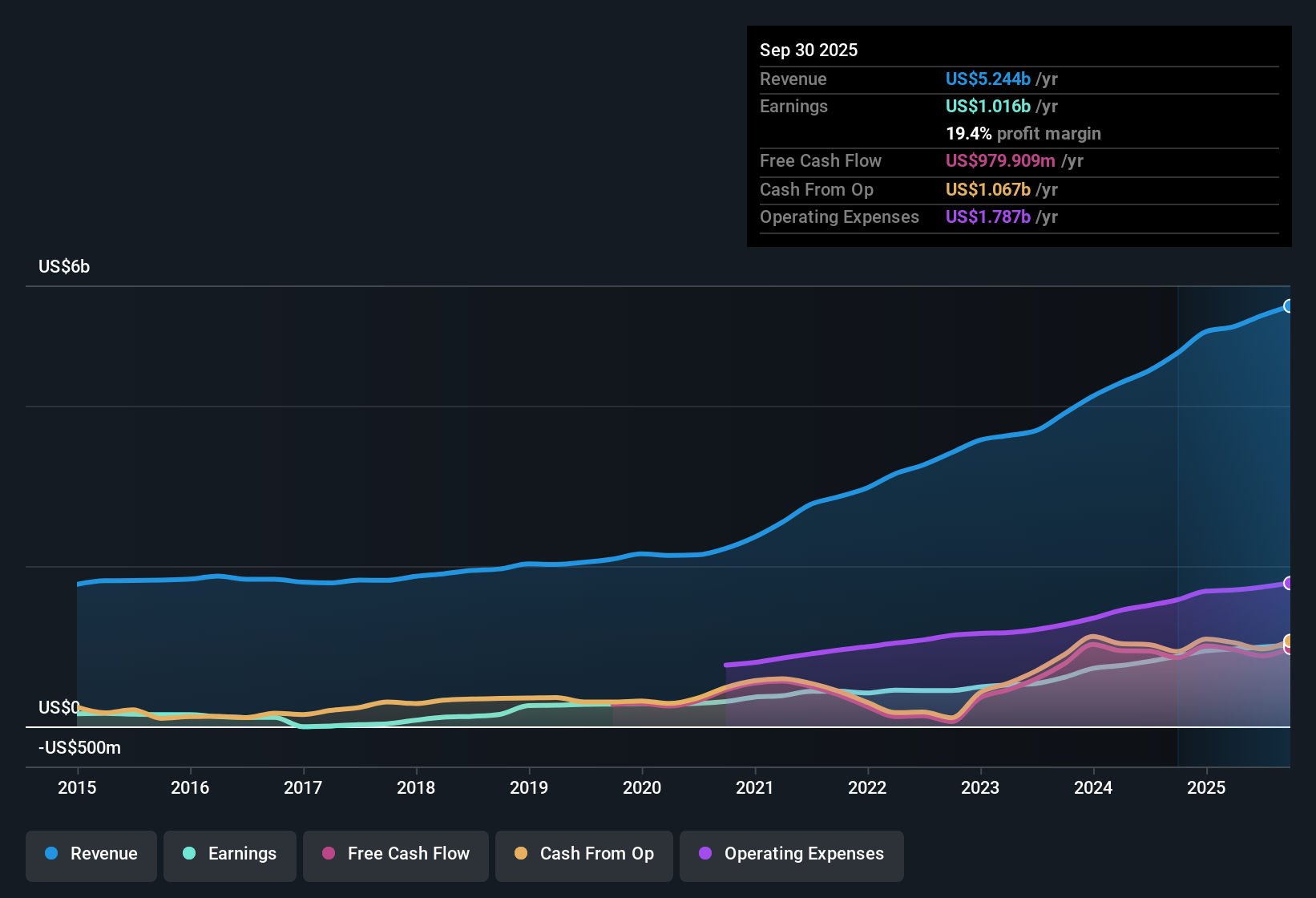Collapse the Cash From Op legend entry
The image size is (1316, 898).
click(583, 854)
